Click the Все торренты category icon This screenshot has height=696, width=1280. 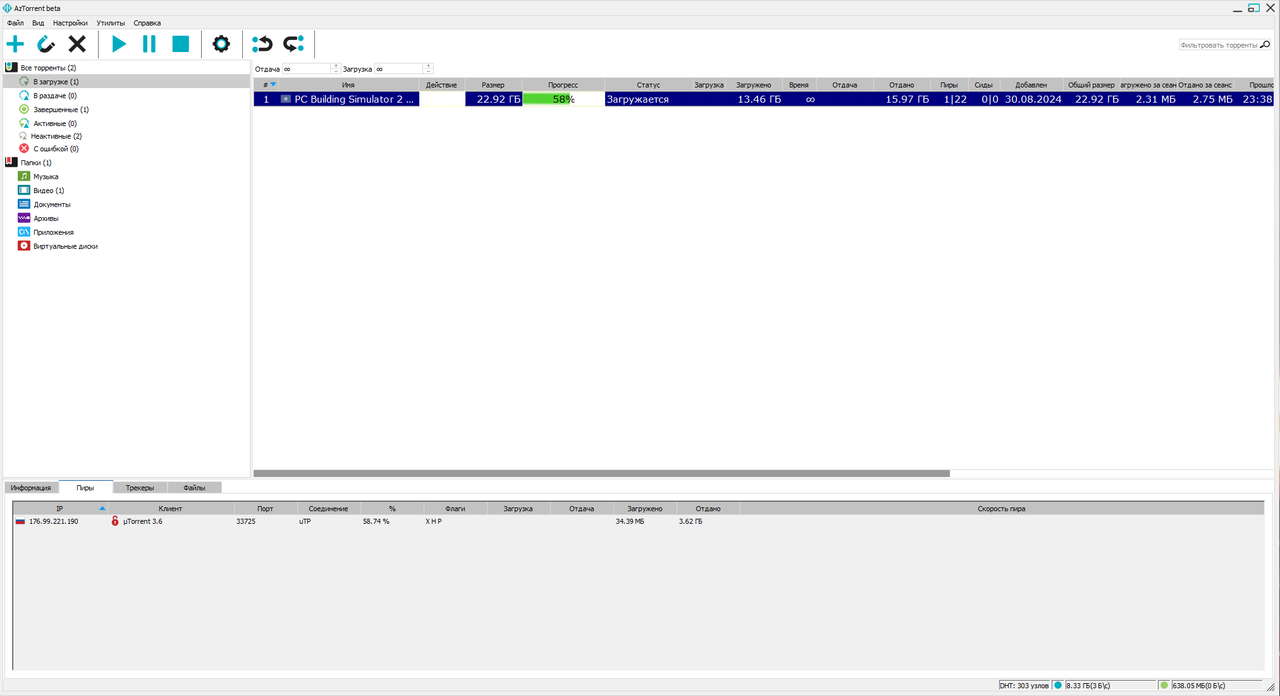pyautogui.click(x=11, y=67)
